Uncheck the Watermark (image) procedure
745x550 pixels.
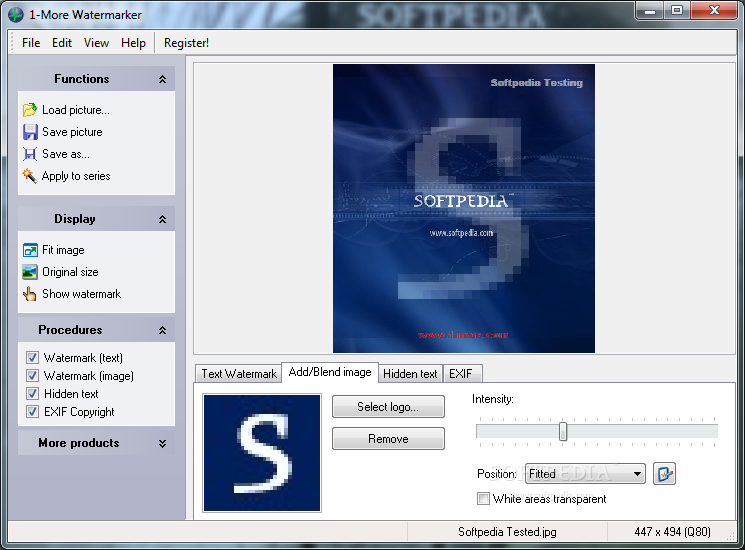(32, 375)
